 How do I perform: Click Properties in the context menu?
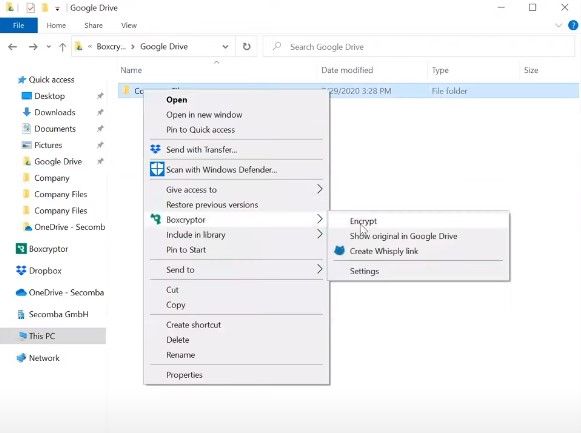184,375
